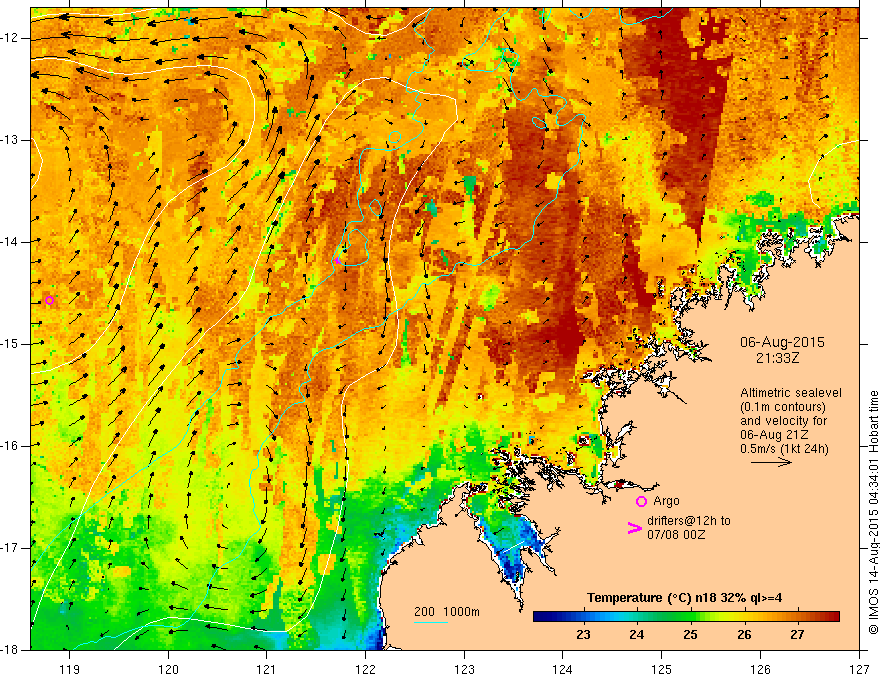The width and height of the screenshot is (880, 680).
Task: Click the '06-Aug-2015' date label
Action: [782, 342]
